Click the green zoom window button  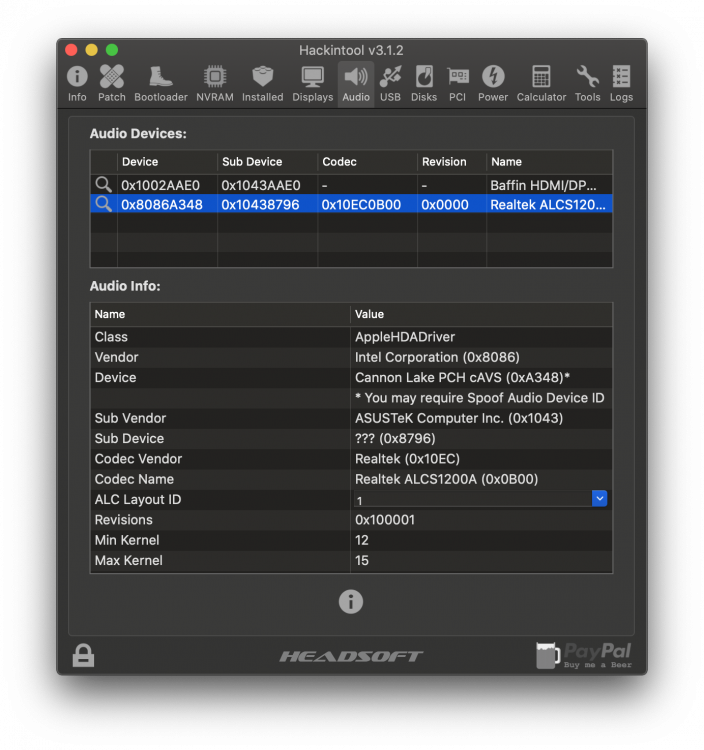[112, 50]
